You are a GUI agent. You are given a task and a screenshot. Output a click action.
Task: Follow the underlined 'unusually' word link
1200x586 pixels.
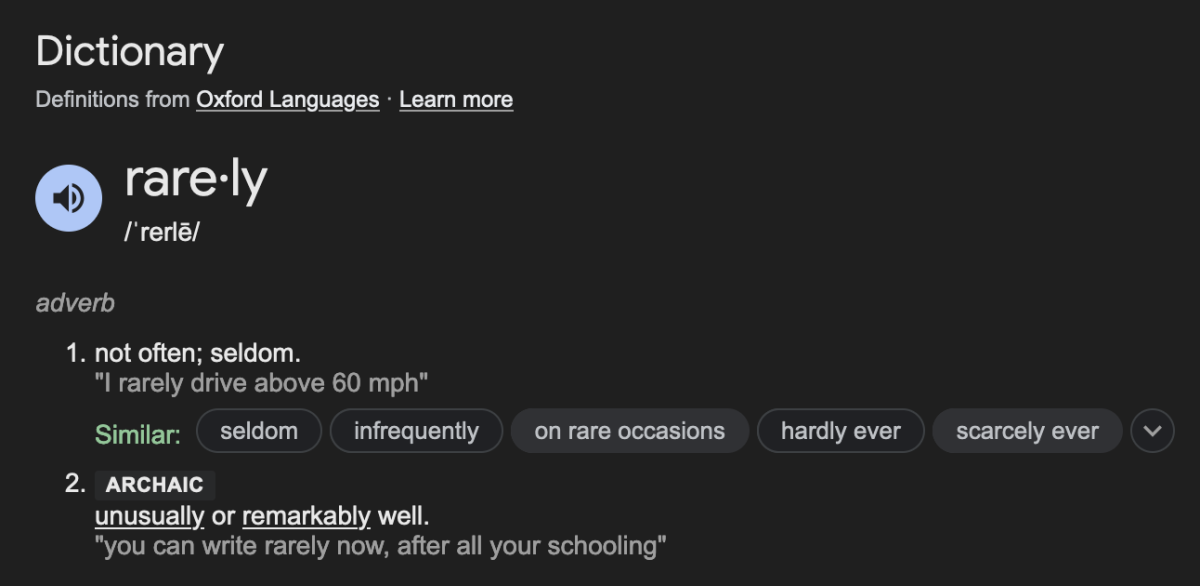click(x=149, y=517)
